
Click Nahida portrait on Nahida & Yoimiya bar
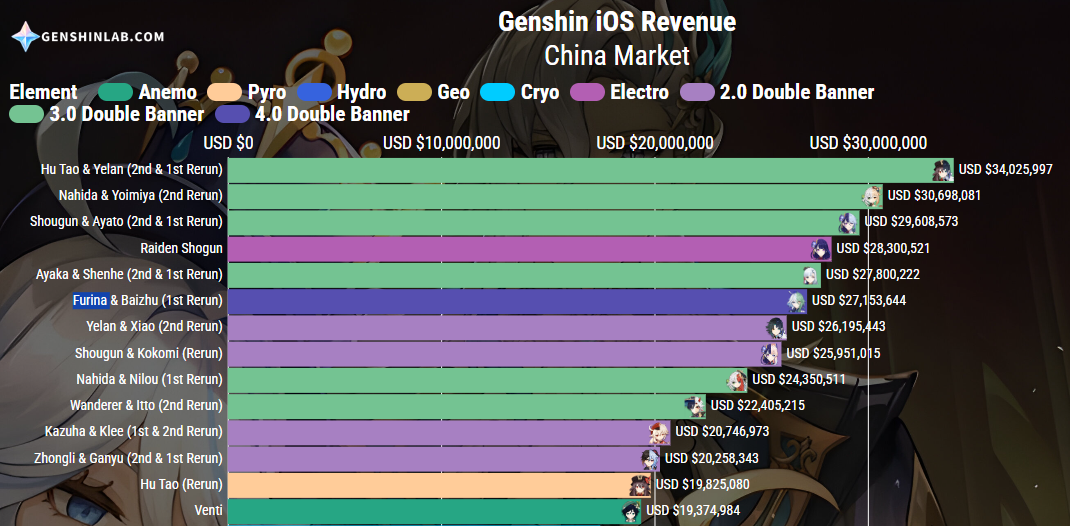click(871, 196)
